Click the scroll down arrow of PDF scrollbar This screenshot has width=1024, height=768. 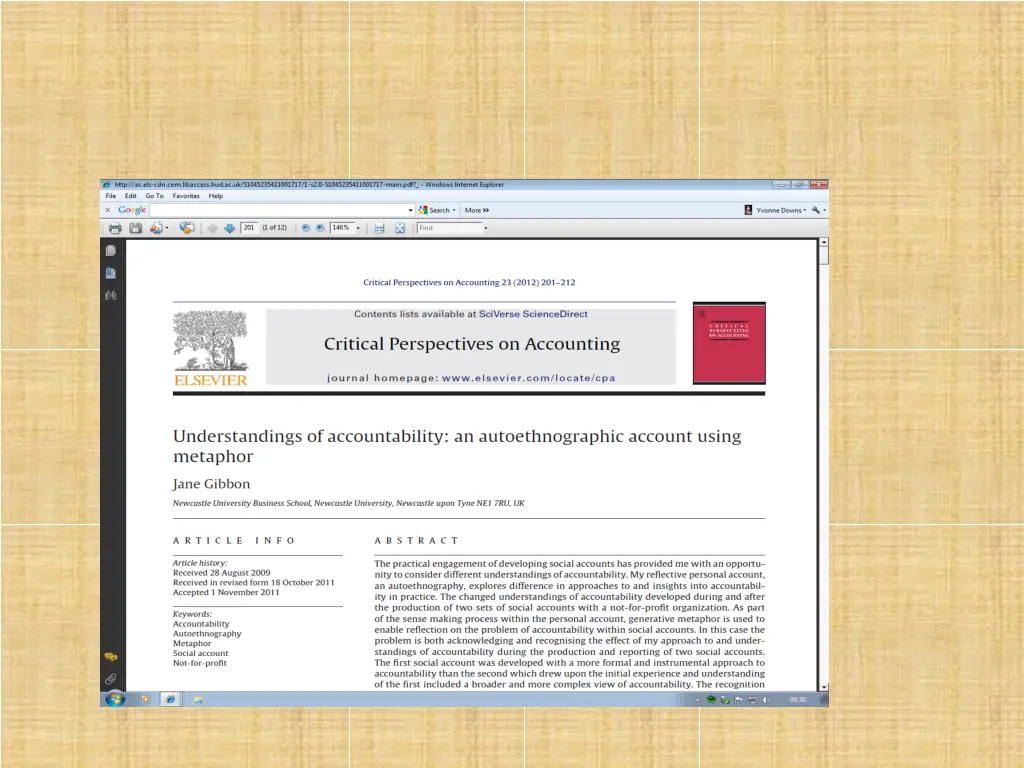tap(824, 686)
